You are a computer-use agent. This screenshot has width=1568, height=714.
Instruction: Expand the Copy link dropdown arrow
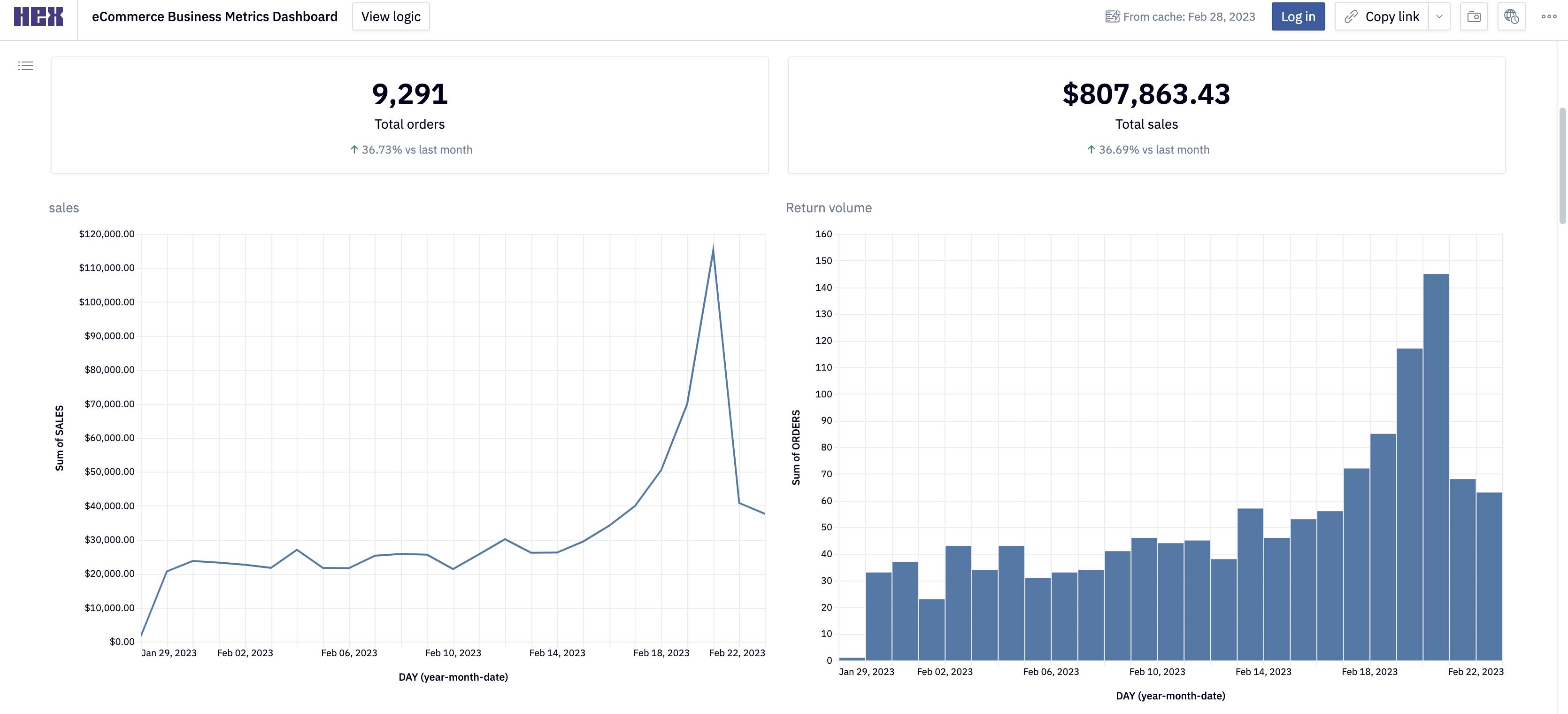tap(1439, 16)
